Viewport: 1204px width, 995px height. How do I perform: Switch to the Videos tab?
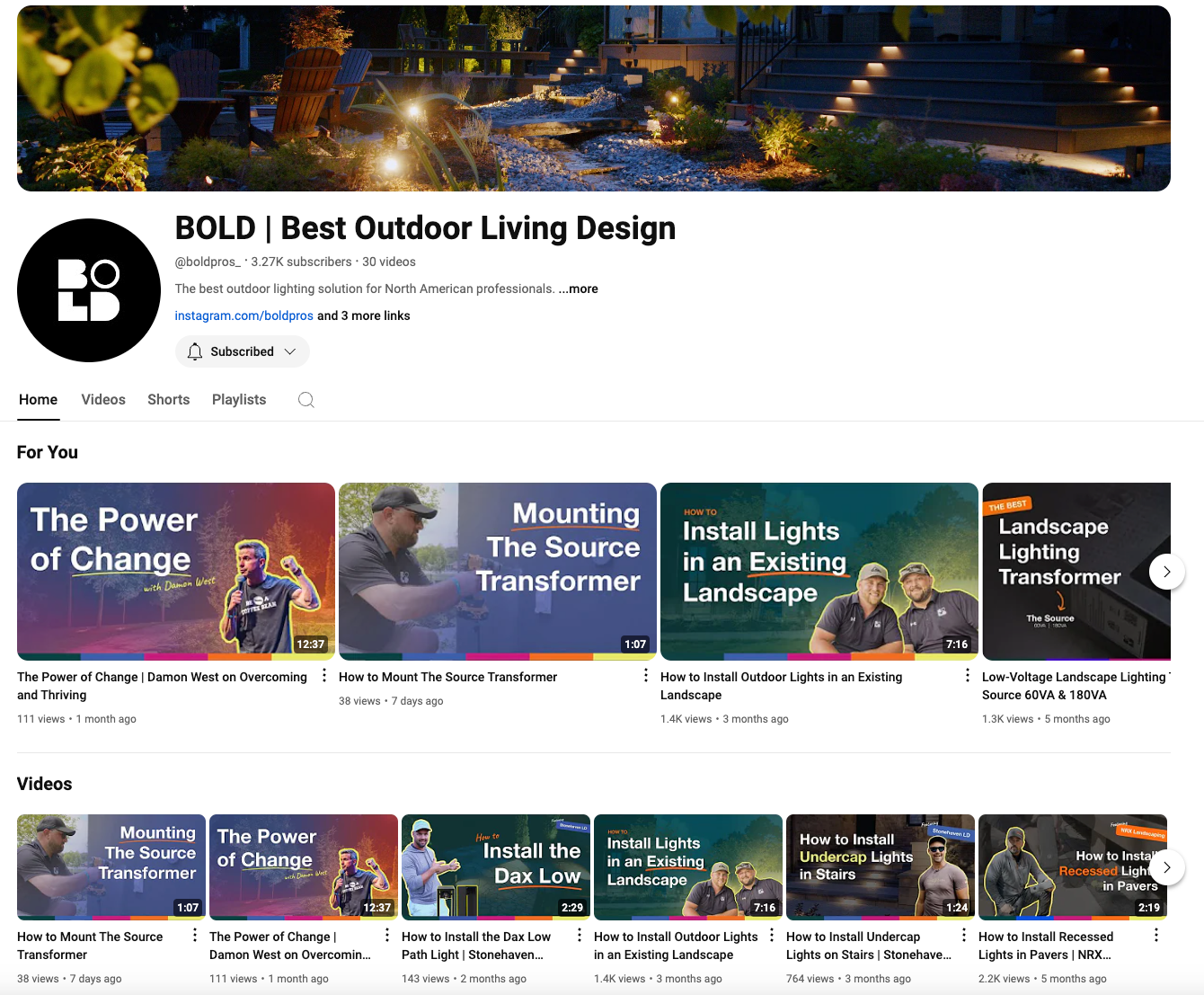[103, 400]
